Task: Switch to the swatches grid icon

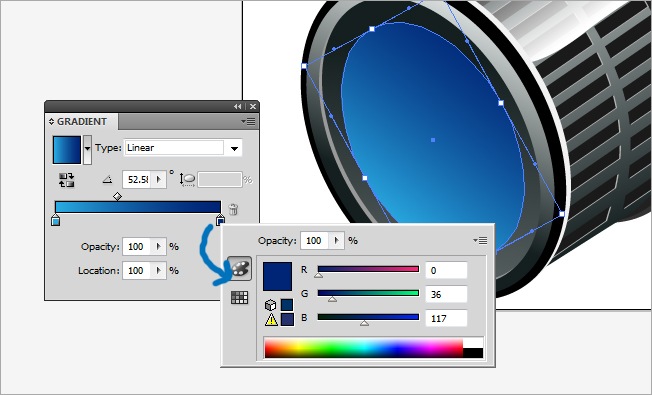Action: [x=240, y=297]
